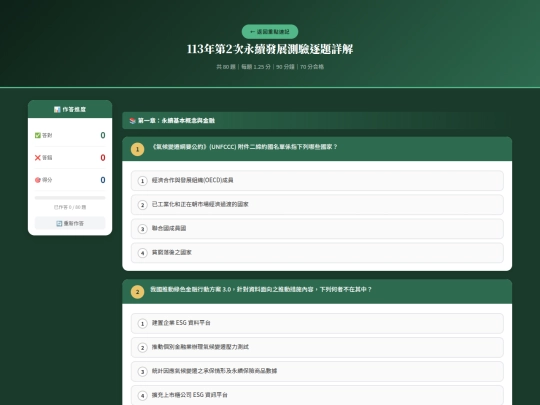Click the red target icon beside 得分

(38, 180)
